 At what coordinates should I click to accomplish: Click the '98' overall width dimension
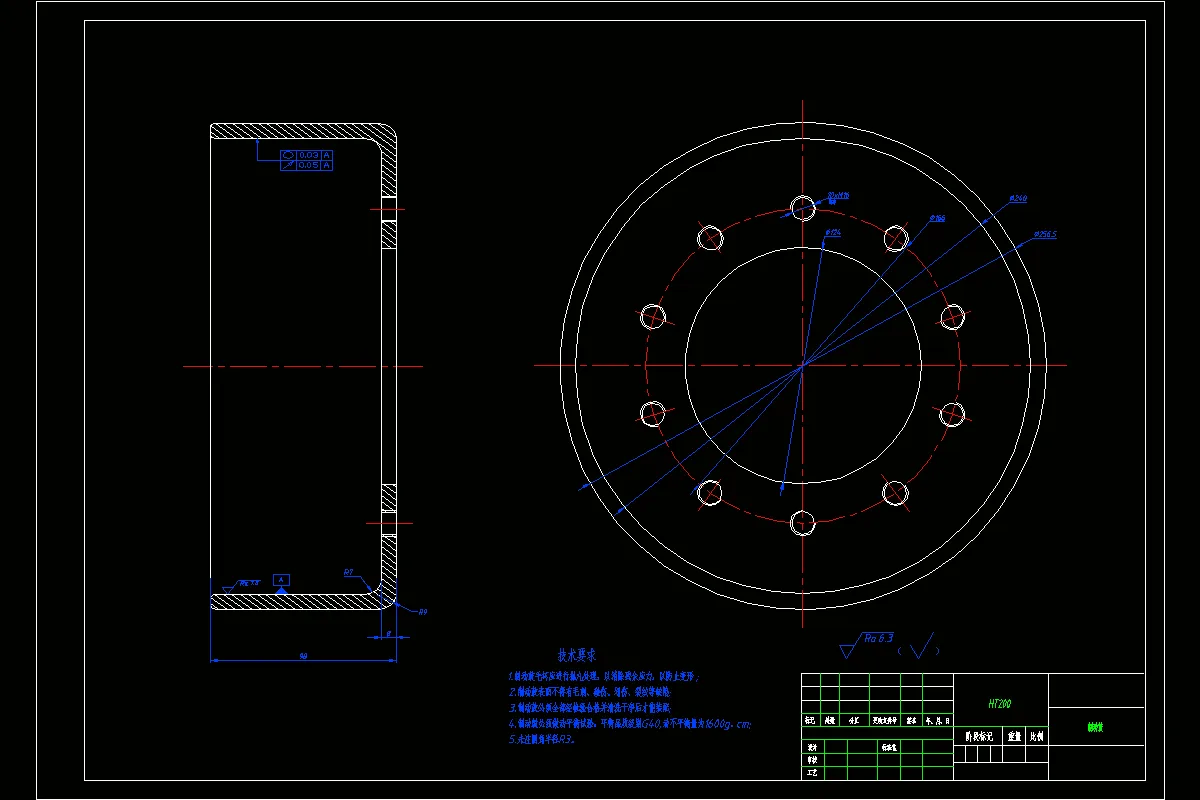tap(302, 656)
